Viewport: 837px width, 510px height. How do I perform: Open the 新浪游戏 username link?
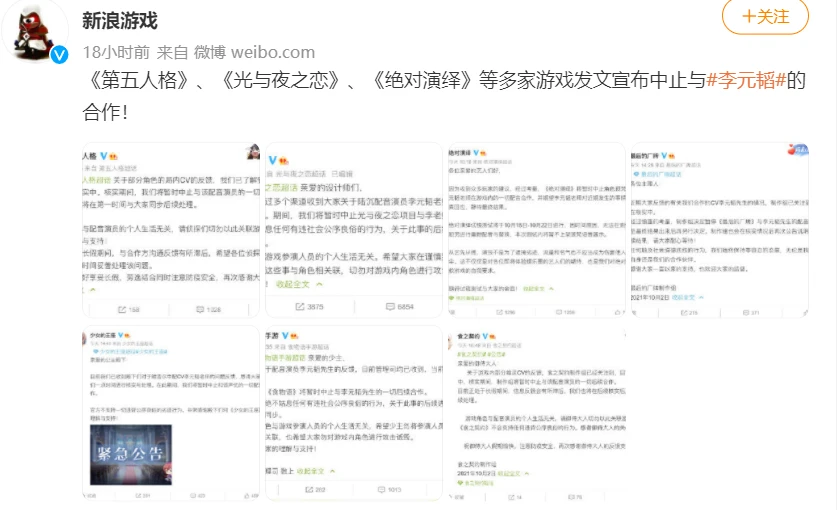pos(120,21)
